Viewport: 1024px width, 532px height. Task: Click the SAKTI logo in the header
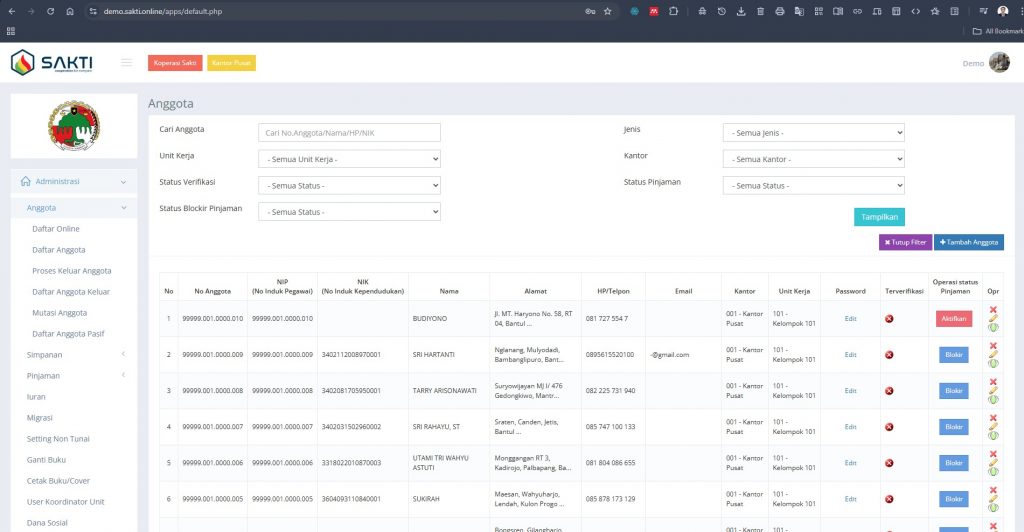coord(52,63)
